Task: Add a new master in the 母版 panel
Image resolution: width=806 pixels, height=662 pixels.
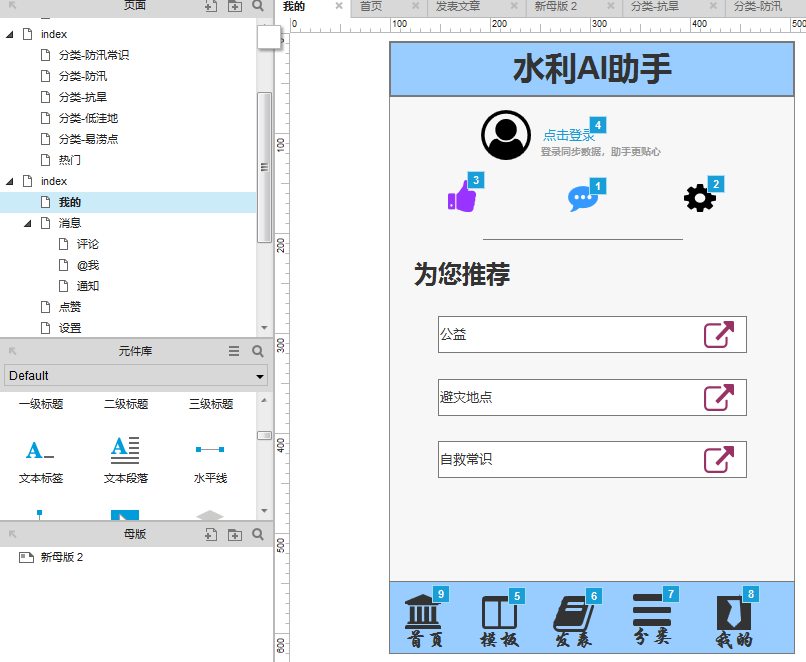Action: tap(211, 535)
